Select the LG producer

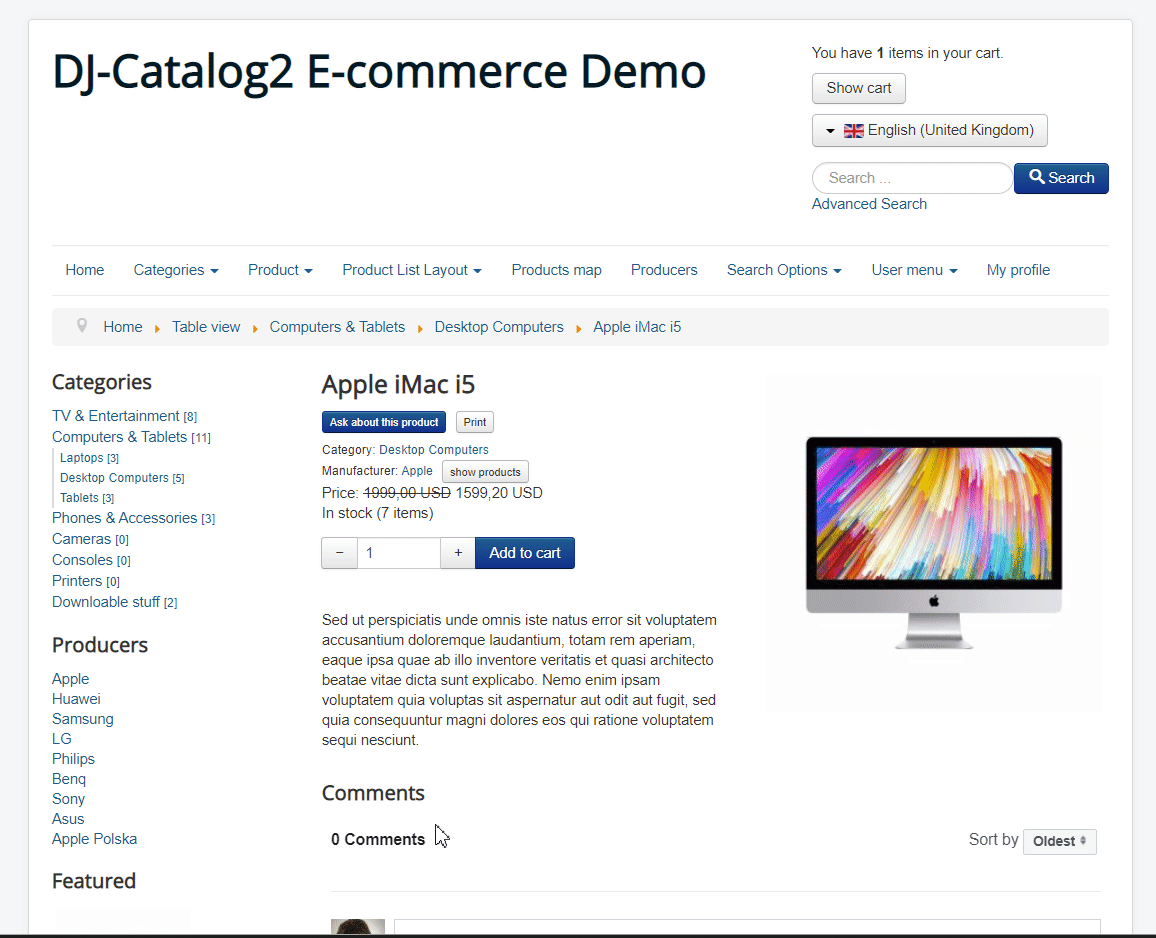tap(62, 738)
